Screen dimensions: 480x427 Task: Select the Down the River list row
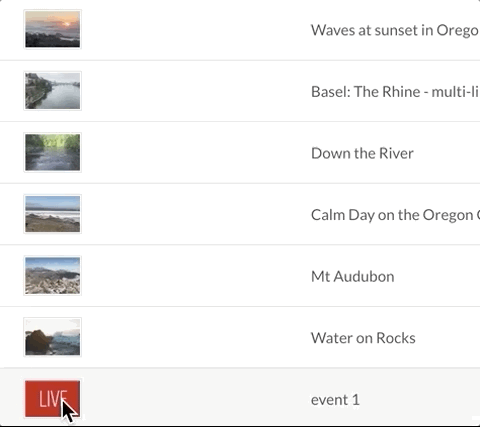pyautogui.click(x=240, y=153)
